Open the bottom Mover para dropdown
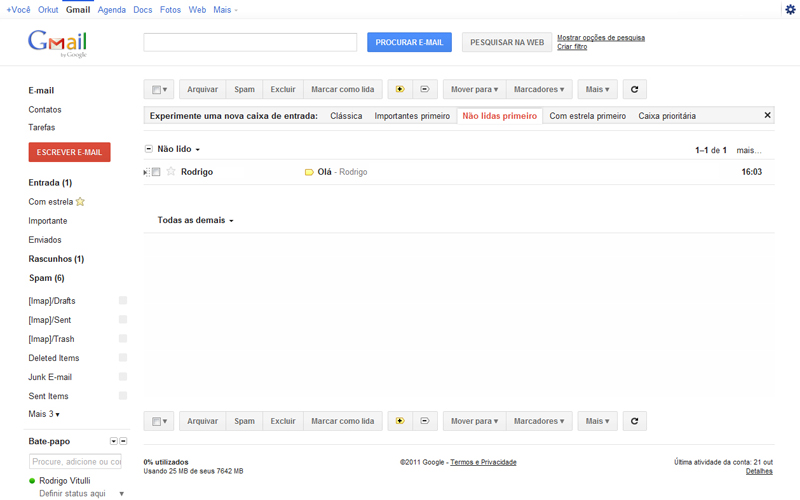Image resolution: width=800 pixels, height=500 pixels. click(474, 421)
